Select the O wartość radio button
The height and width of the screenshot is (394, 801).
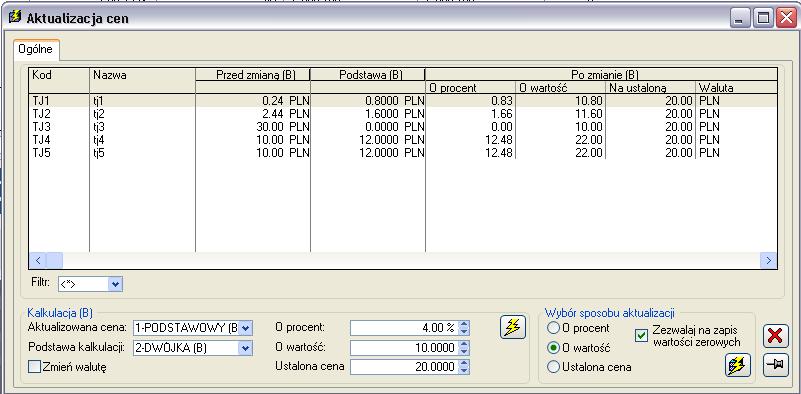click(553, 347)
